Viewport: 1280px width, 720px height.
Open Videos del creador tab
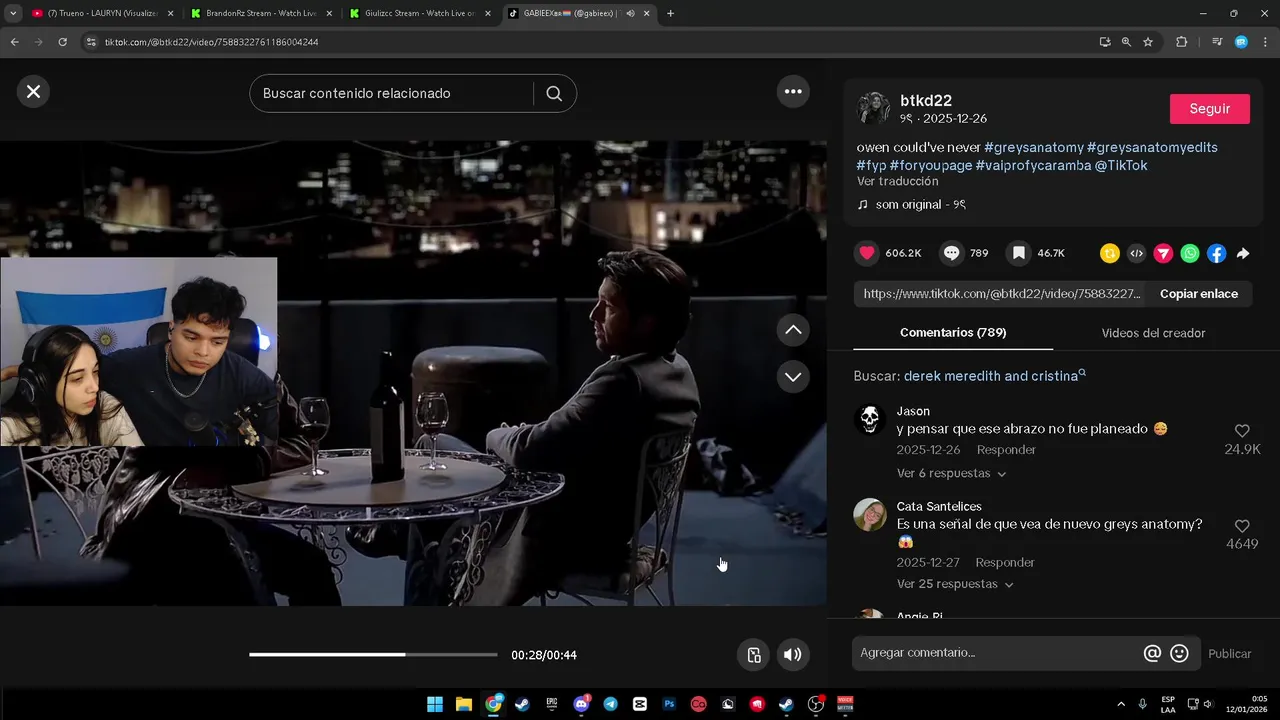tap(1153, 333)
